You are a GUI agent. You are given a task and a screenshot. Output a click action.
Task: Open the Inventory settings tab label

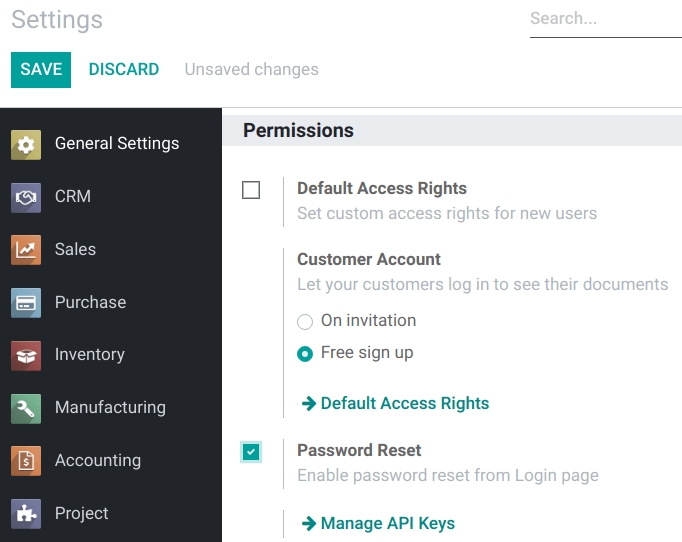pyautogui.click(x=90, y=355)
